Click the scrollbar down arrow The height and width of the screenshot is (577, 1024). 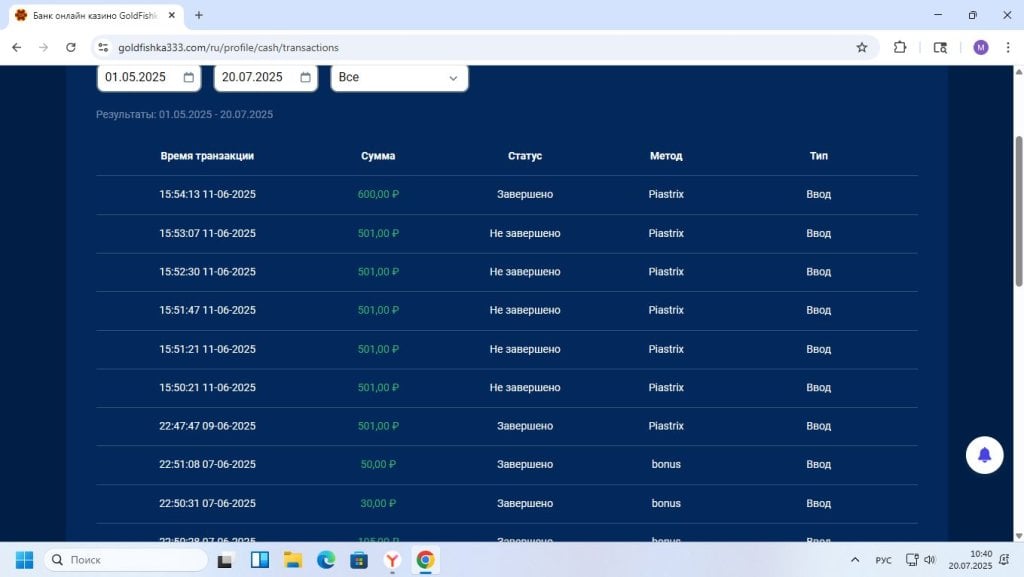1018,536
